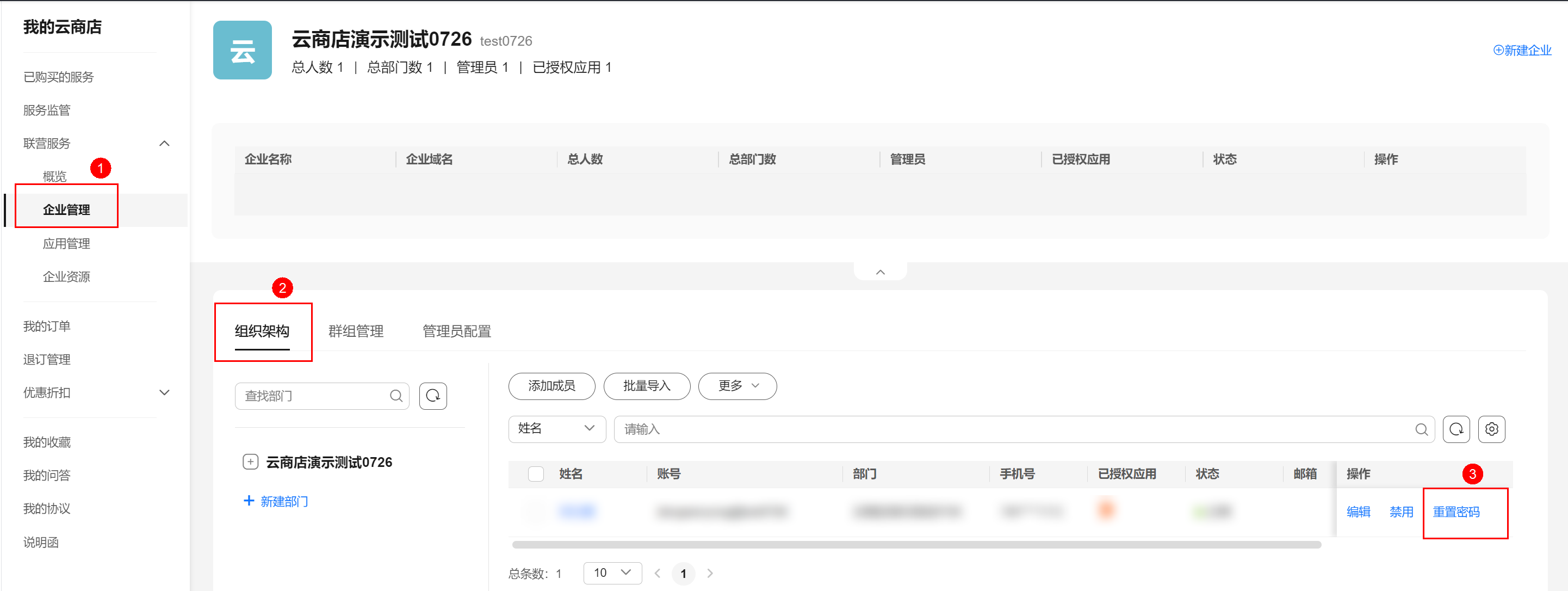Expand the 云商店演示测试0726 tree node
This screenshot has height=591, width=1568.
coord(250,461)
